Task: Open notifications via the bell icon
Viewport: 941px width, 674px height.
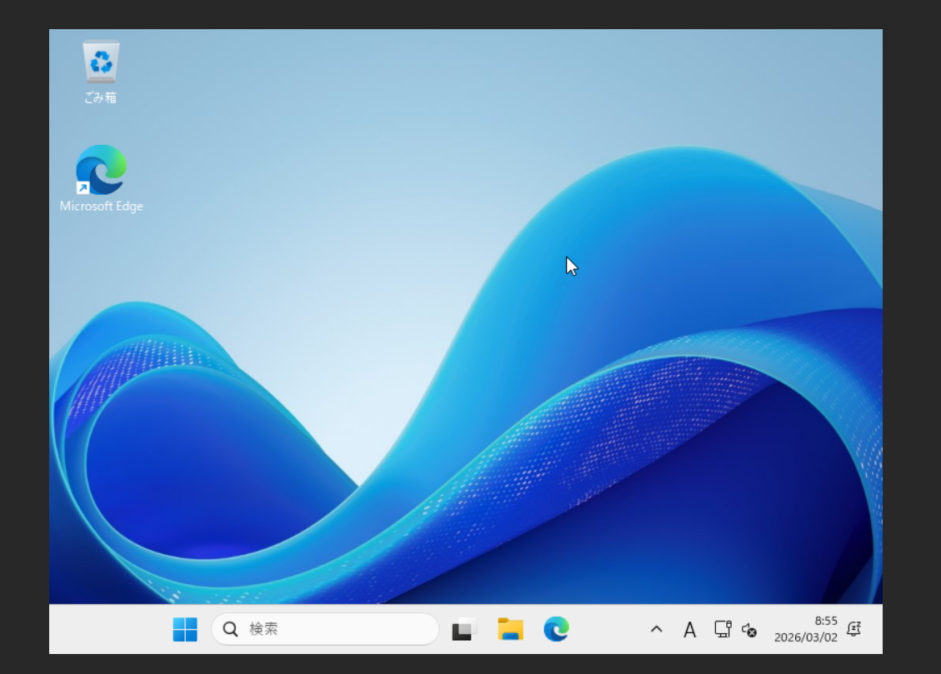Action: pyautogui.click(x=853, y=629)
